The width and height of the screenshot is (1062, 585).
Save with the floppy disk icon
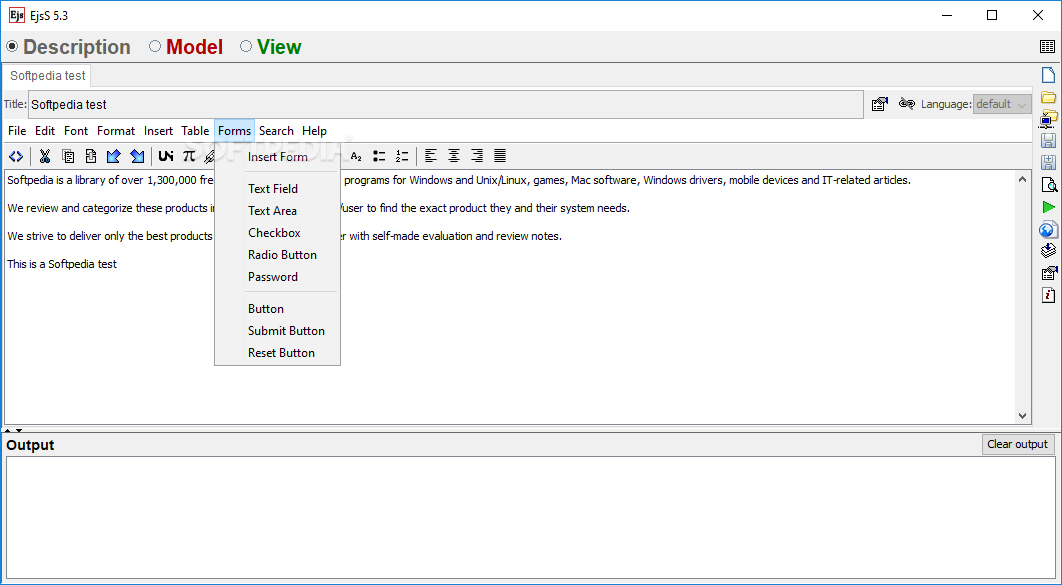[1048, 141]
